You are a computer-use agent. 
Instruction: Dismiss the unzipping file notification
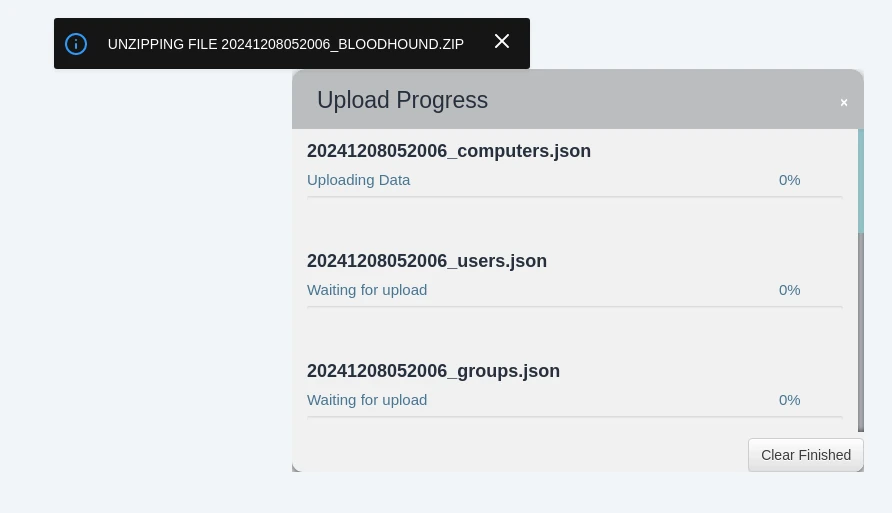502,41
